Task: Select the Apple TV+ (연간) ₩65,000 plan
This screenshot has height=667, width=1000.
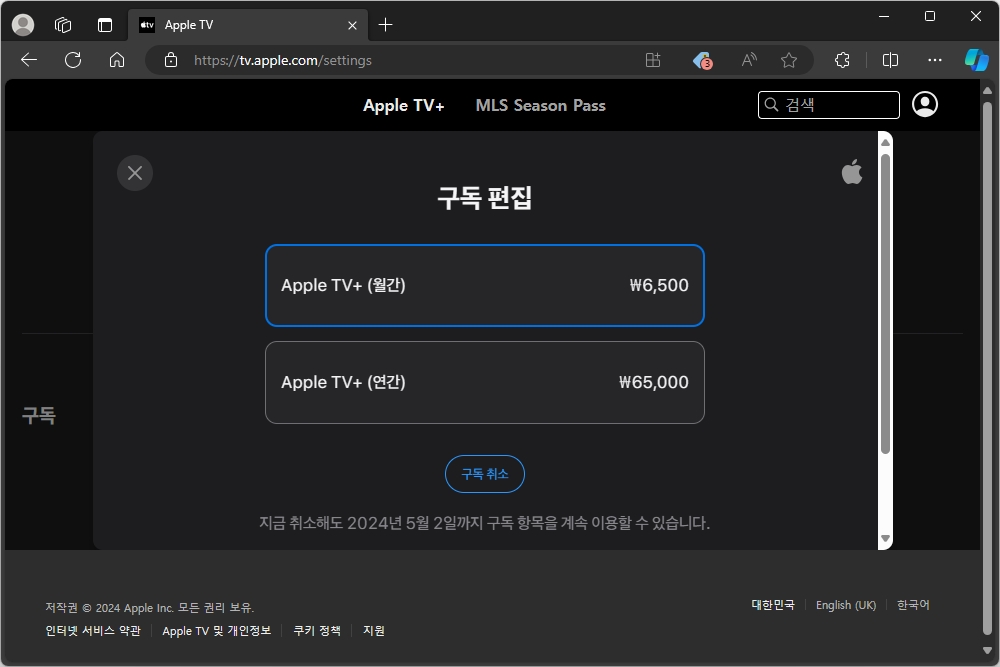Action: (x=485, y=382)
